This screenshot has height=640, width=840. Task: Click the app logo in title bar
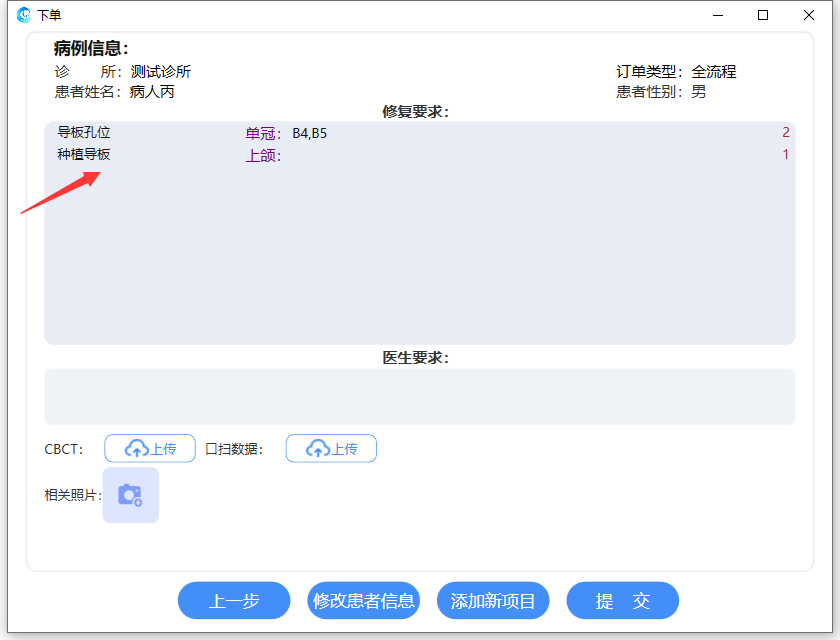24,15
